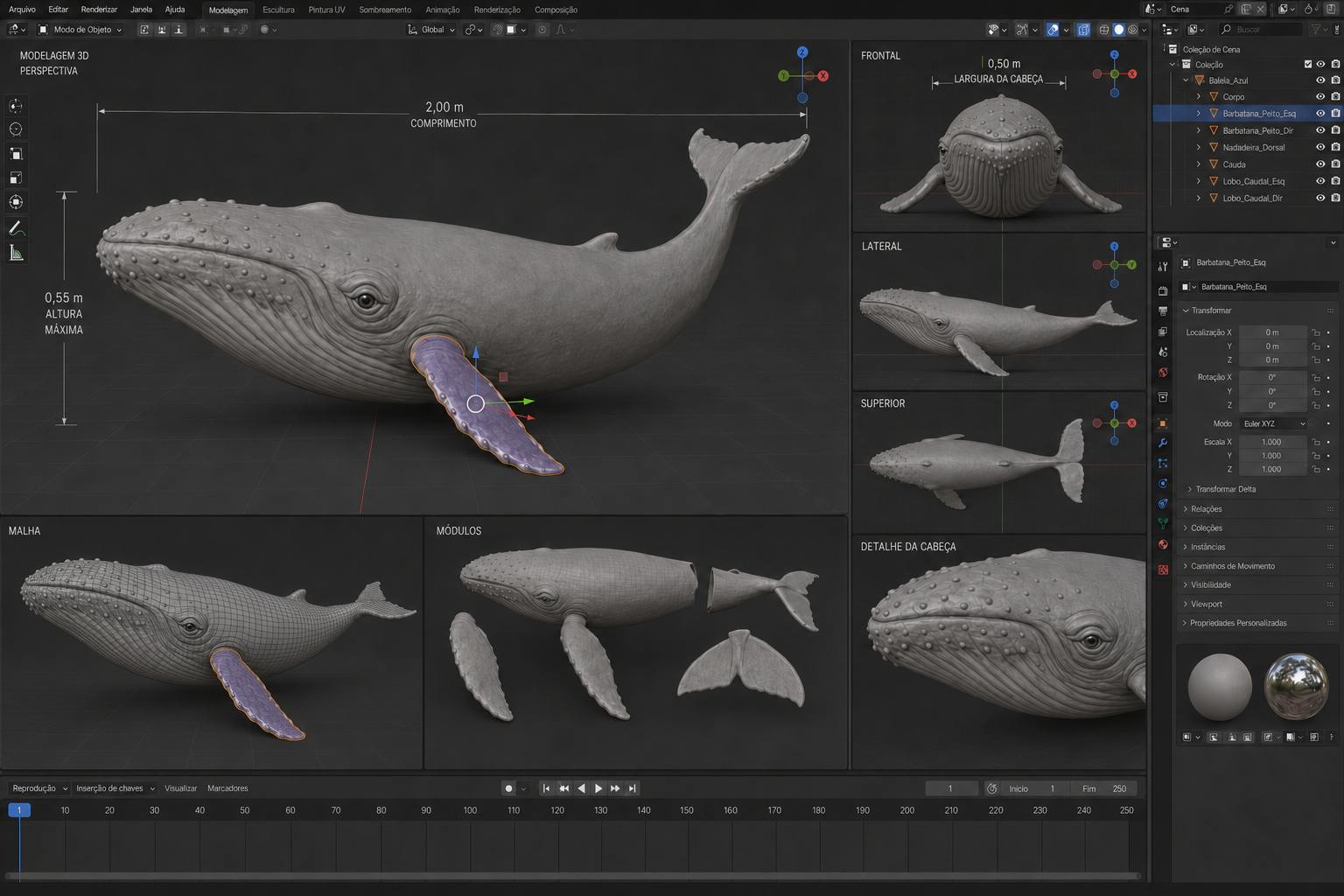Viewport: 1344px width, 896px height.
Task: Click the blue Z axis on main gizmo
Action: (x=802, y=52)
